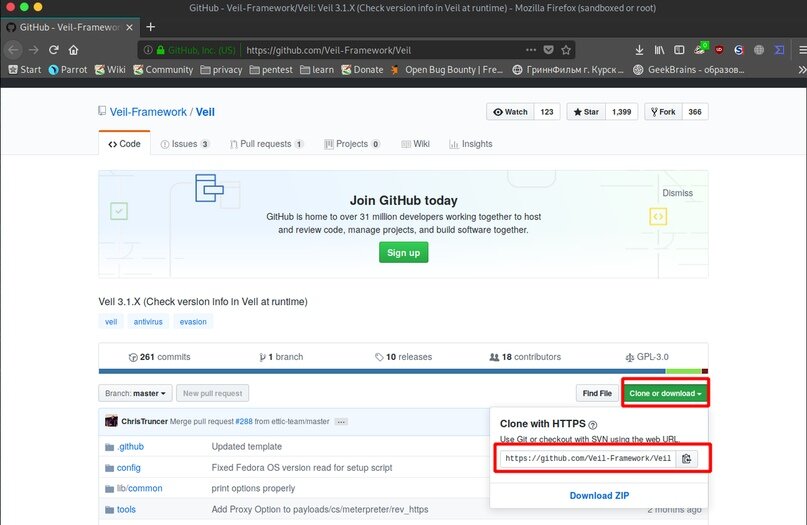Select the evasion topic tag
This screenshot has height=525, width=807.
point(193,322)
